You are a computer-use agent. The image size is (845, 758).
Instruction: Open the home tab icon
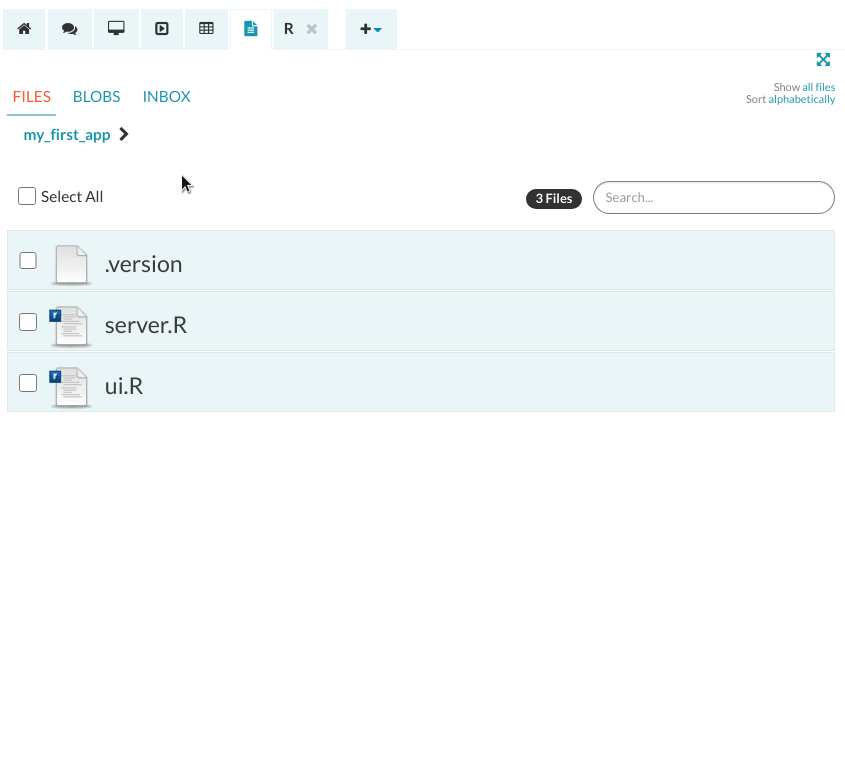coord(24,29)
